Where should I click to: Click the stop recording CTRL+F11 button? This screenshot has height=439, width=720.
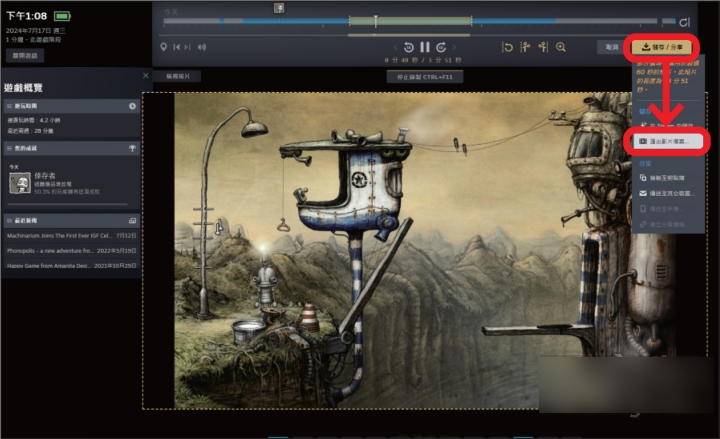tap(425, 77)
